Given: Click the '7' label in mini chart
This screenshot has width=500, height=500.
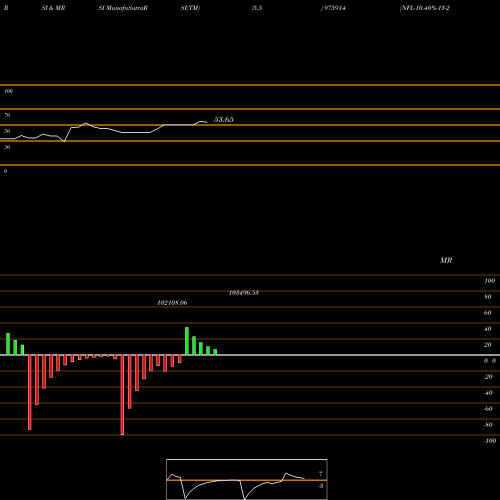Looking at the screenshot, I should 321,473.
